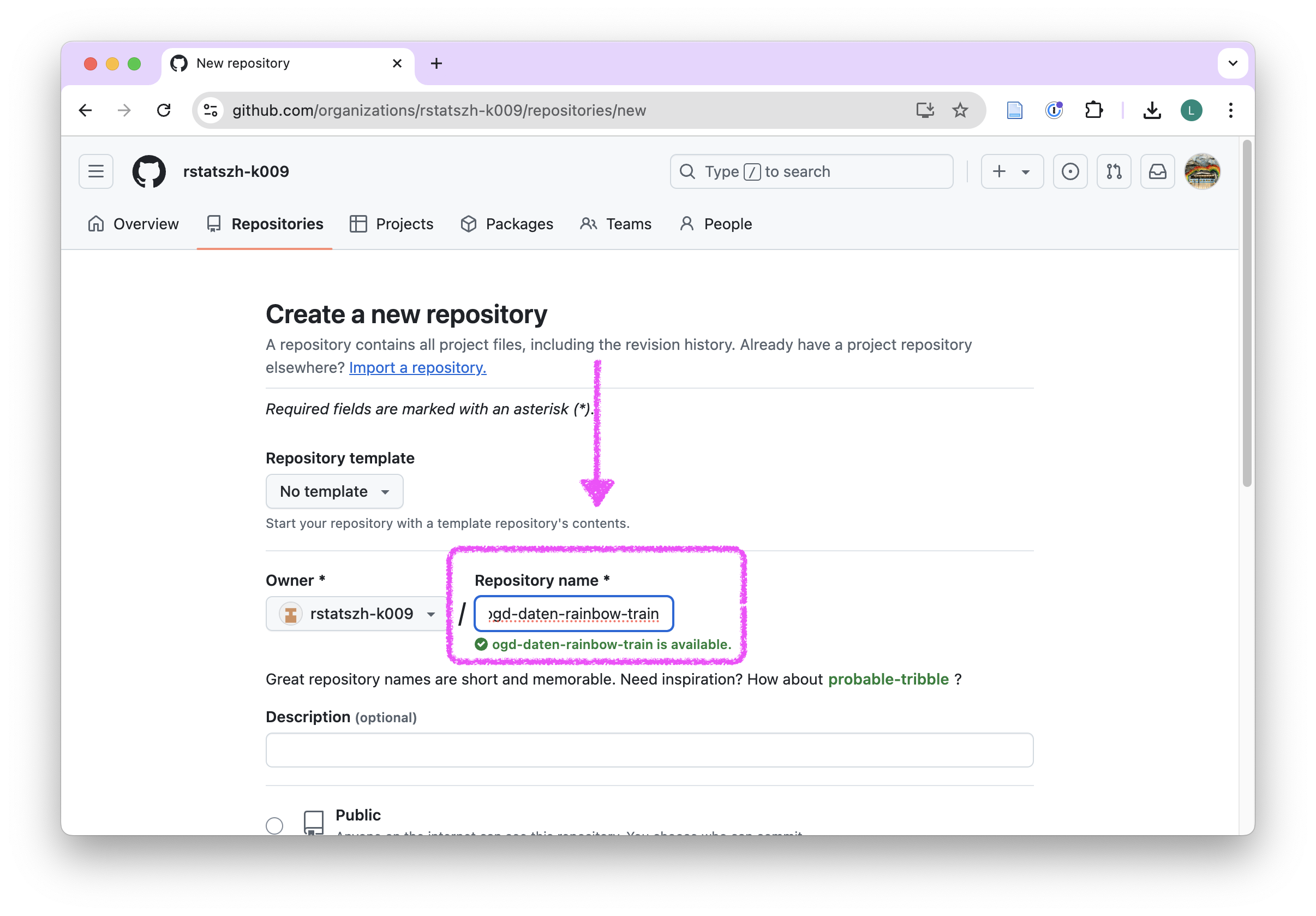Switch to the Teams tab
Image resolution: width=1316 pixels, height=916 pixels.
[x=615, y=224]
